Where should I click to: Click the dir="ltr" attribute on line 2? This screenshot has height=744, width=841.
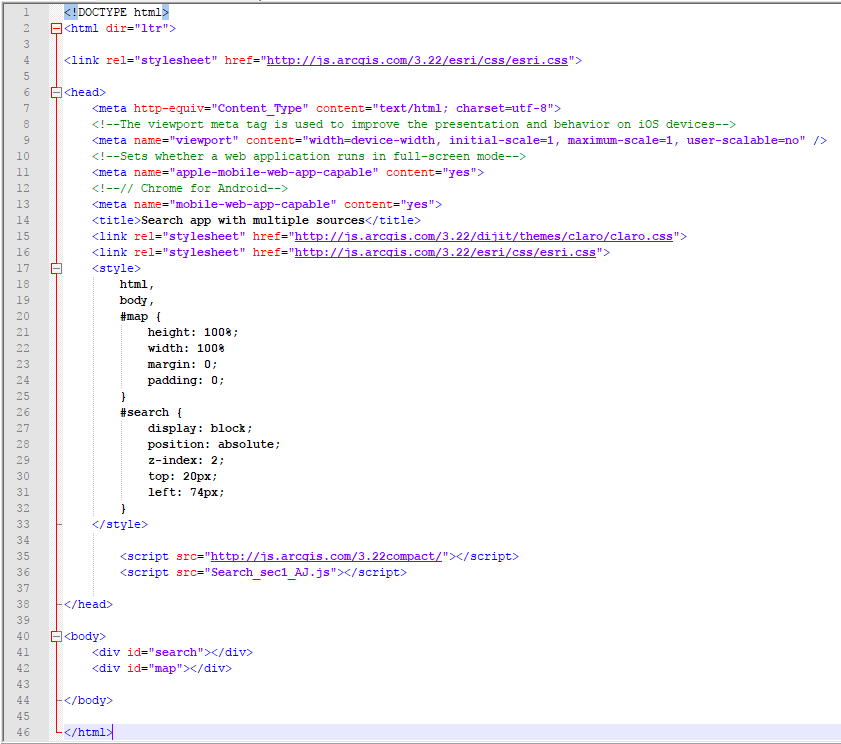[137, 28]
